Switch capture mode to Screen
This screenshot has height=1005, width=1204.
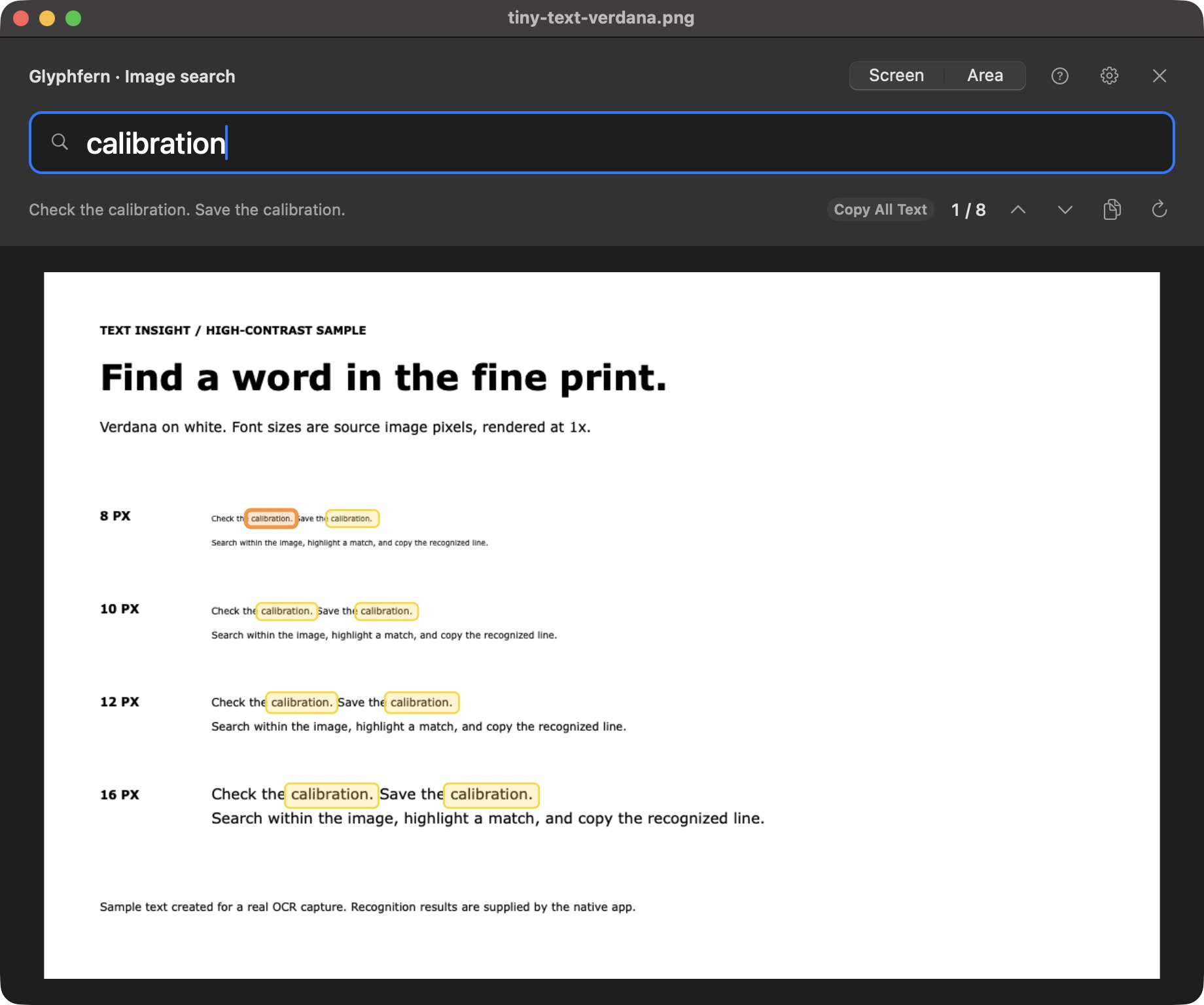(896, 76)
